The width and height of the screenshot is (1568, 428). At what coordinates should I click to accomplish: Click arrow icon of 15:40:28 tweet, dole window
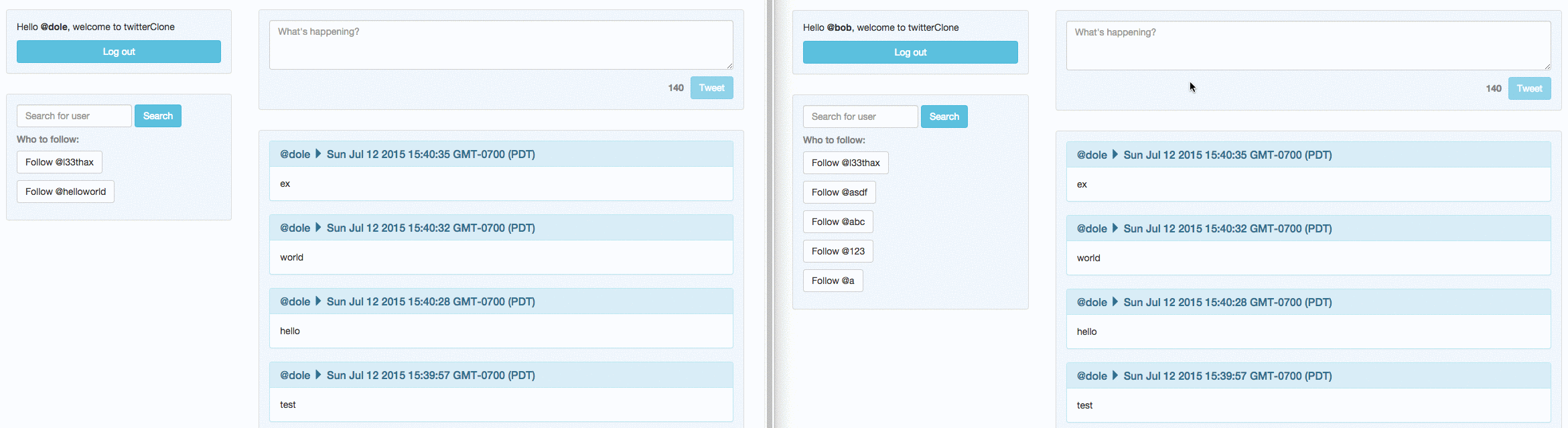coord(318,301)
